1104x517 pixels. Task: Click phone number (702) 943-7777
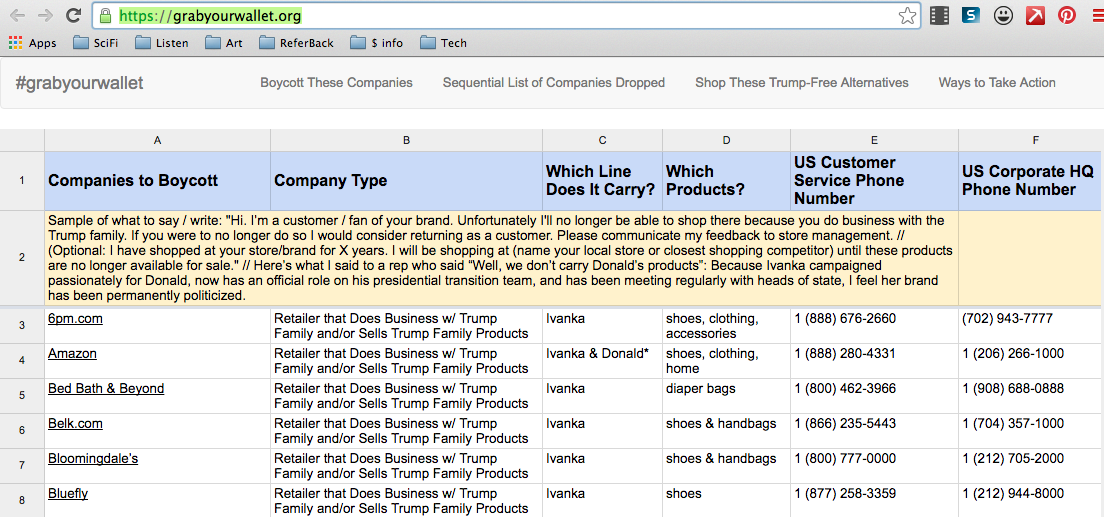pos(1007,318)
